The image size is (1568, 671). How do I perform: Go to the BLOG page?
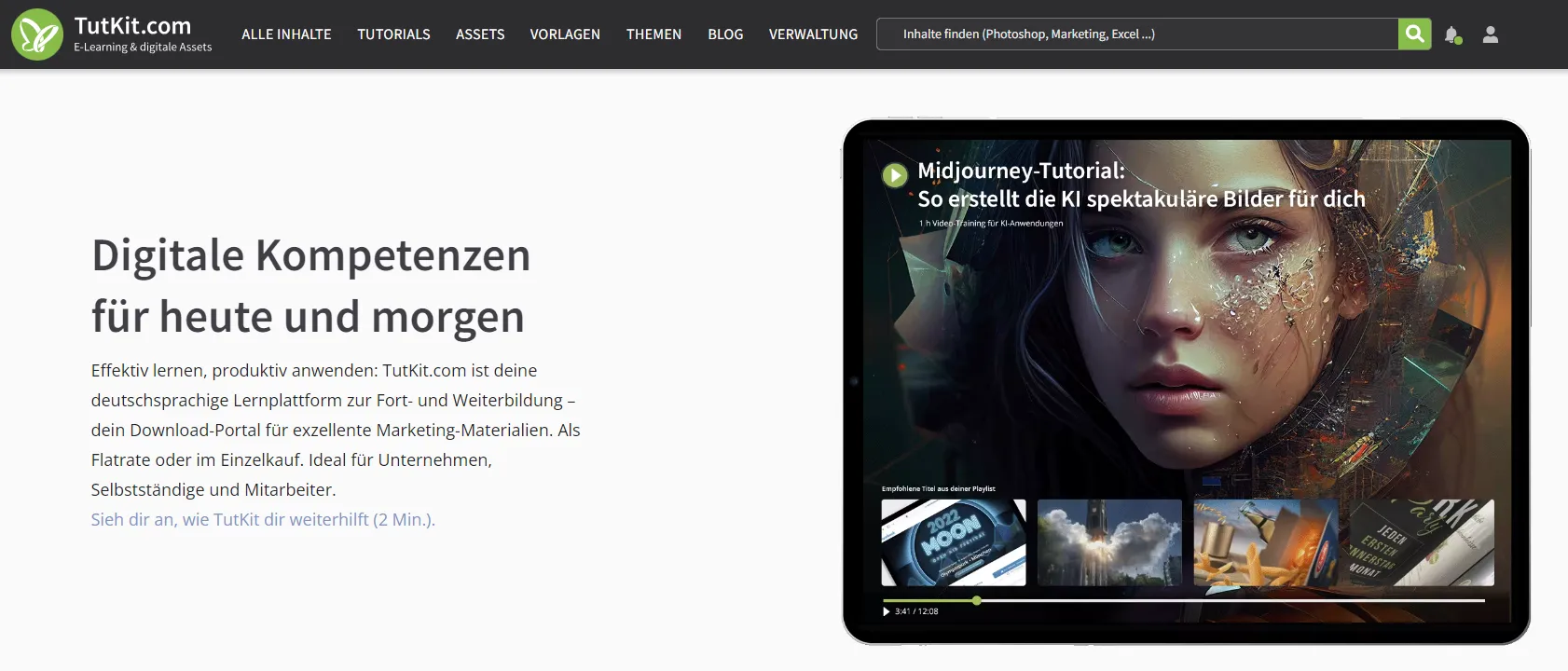725,34
